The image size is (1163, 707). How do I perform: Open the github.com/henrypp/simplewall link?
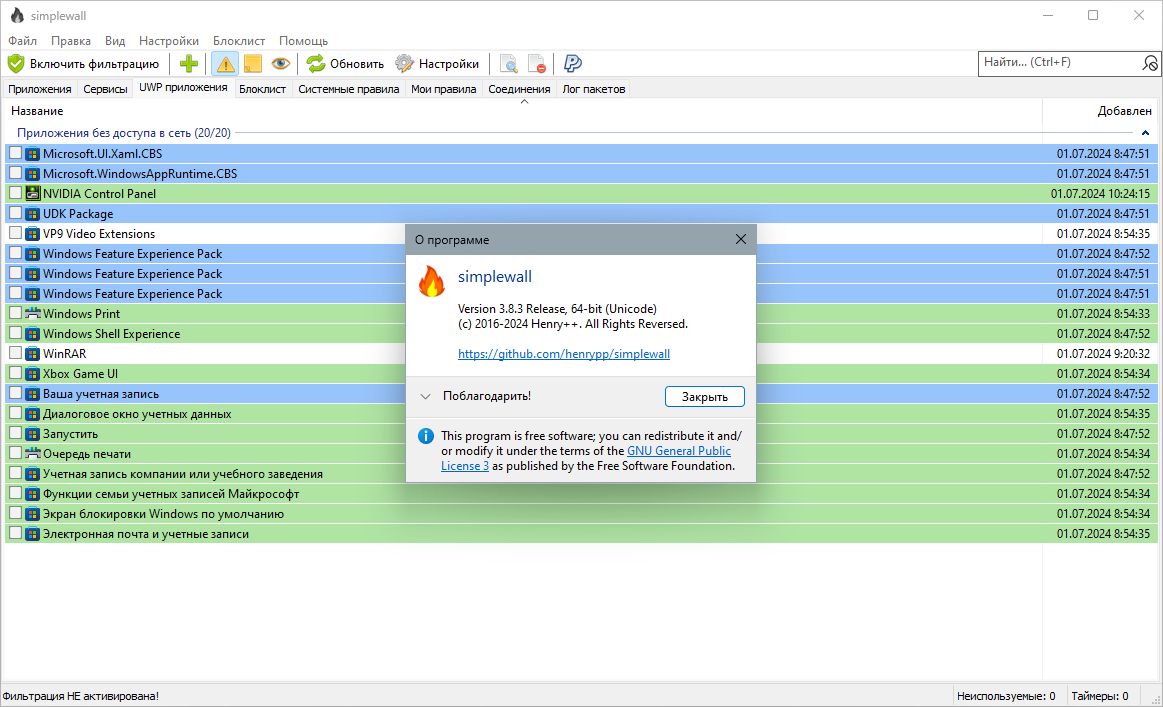pos(564,354)
